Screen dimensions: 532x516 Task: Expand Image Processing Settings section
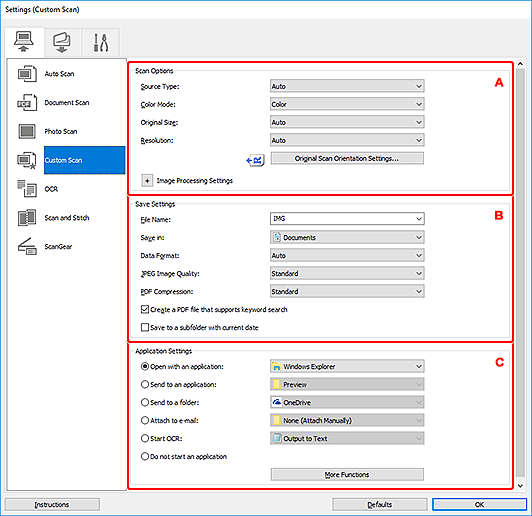click(147, 181)
